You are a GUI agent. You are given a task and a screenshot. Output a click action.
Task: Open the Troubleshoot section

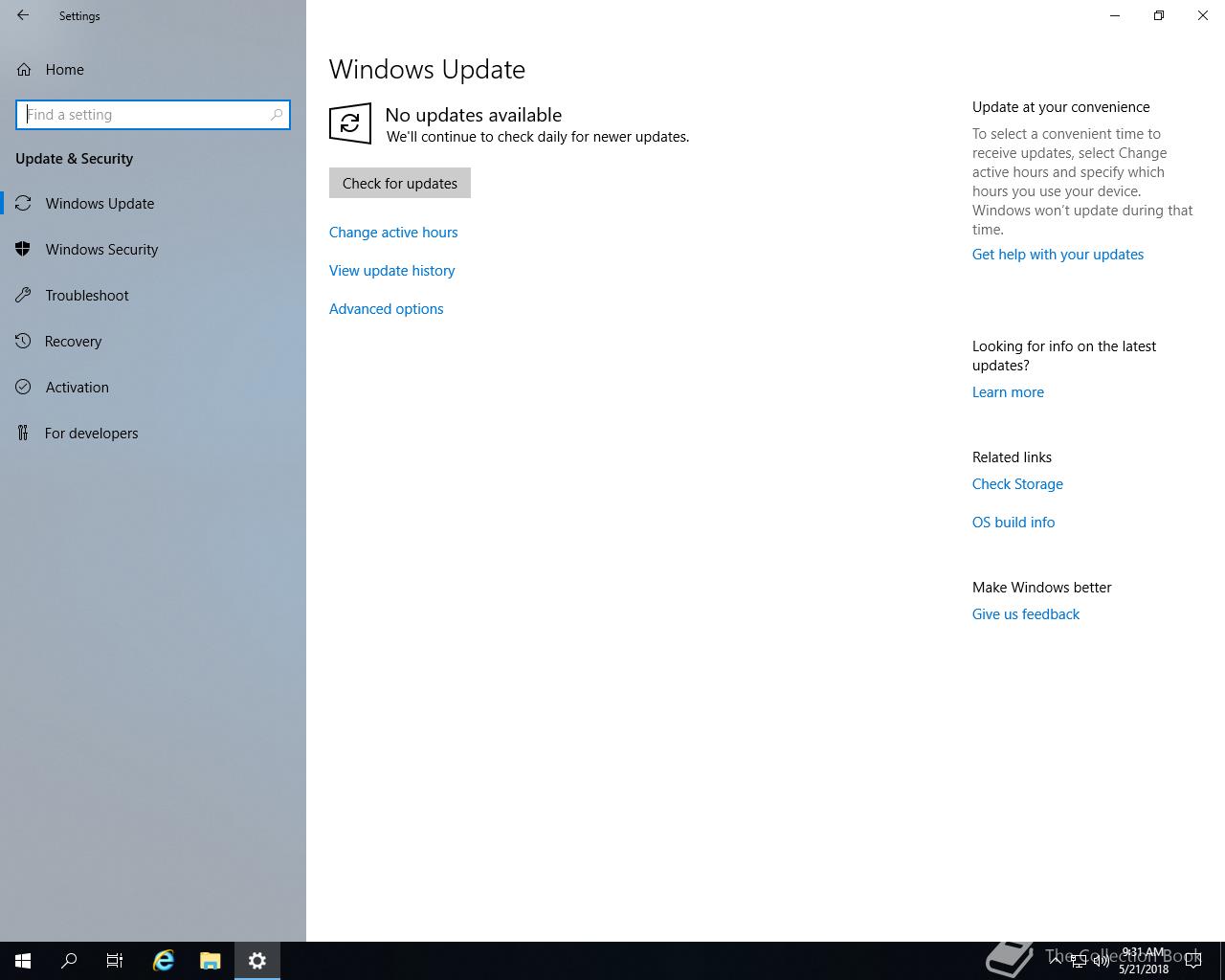pos(153,296)
